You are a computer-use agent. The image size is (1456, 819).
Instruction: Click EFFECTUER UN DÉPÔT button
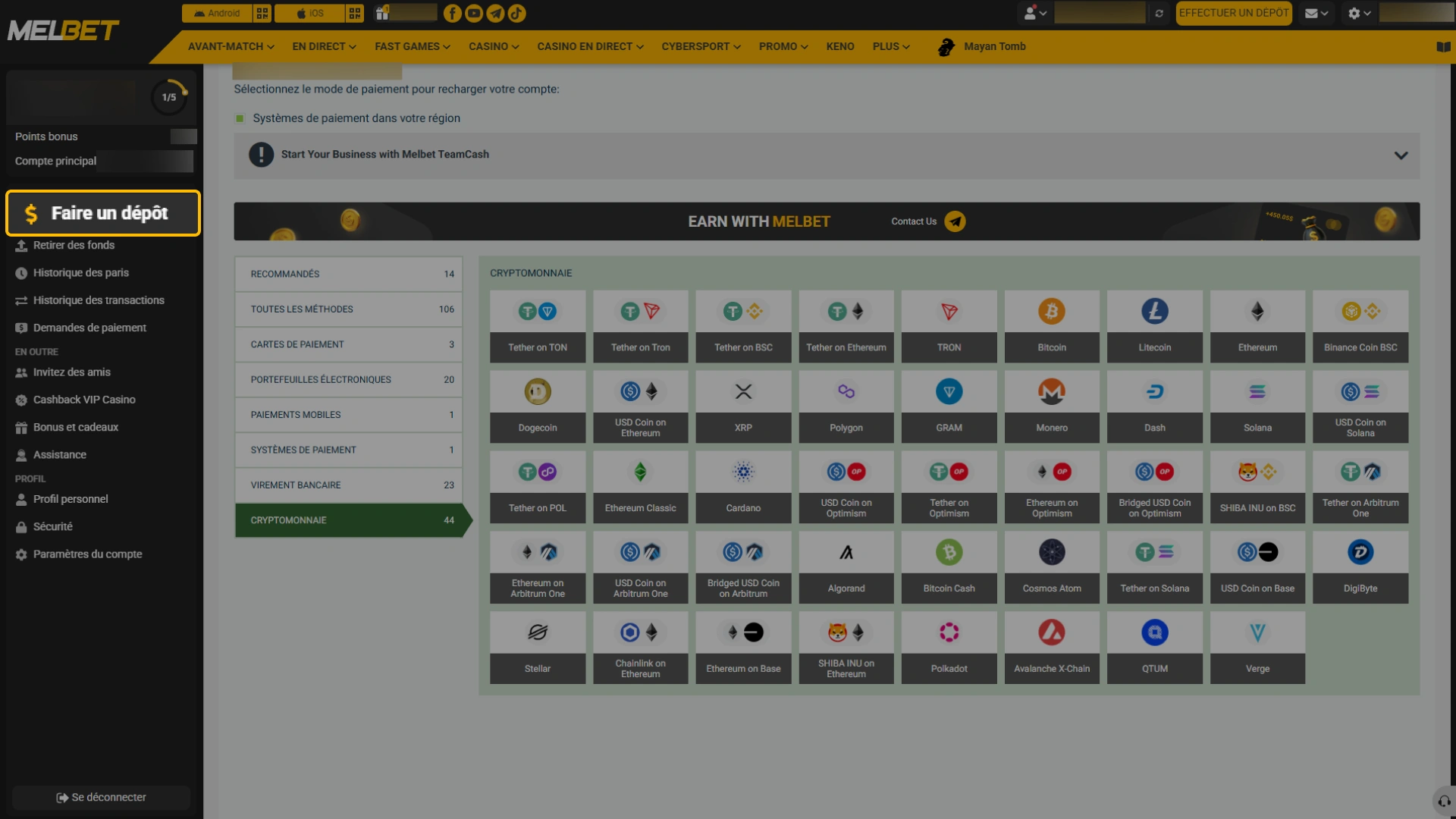(x=1234, y=13)
